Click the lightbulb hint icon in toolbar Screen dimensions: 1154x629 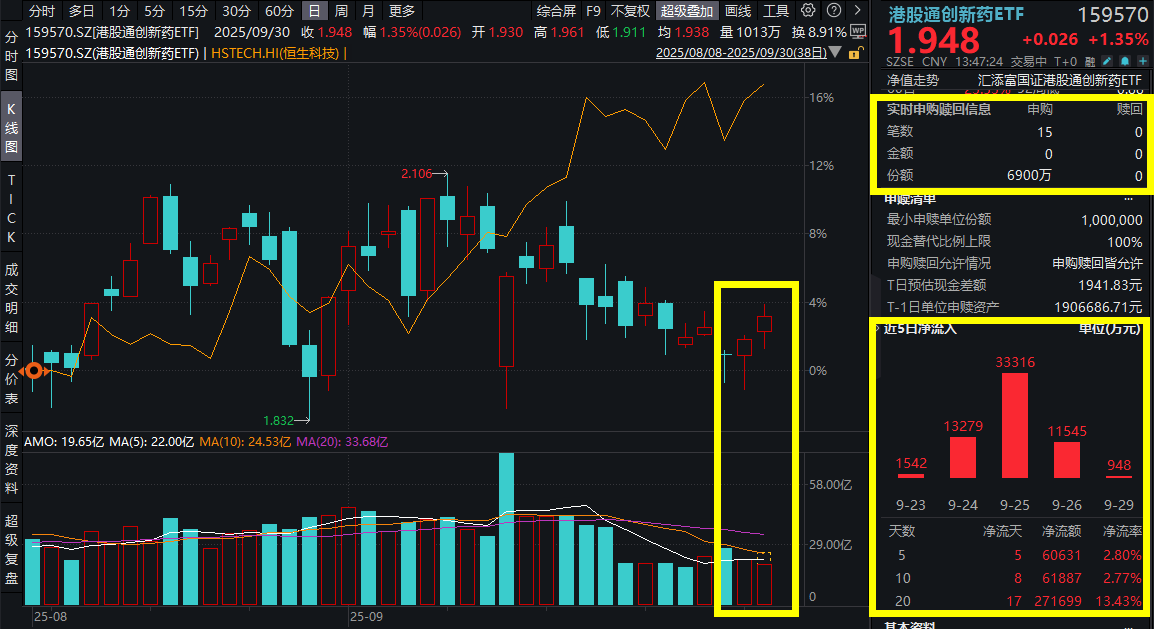[835, 10]
